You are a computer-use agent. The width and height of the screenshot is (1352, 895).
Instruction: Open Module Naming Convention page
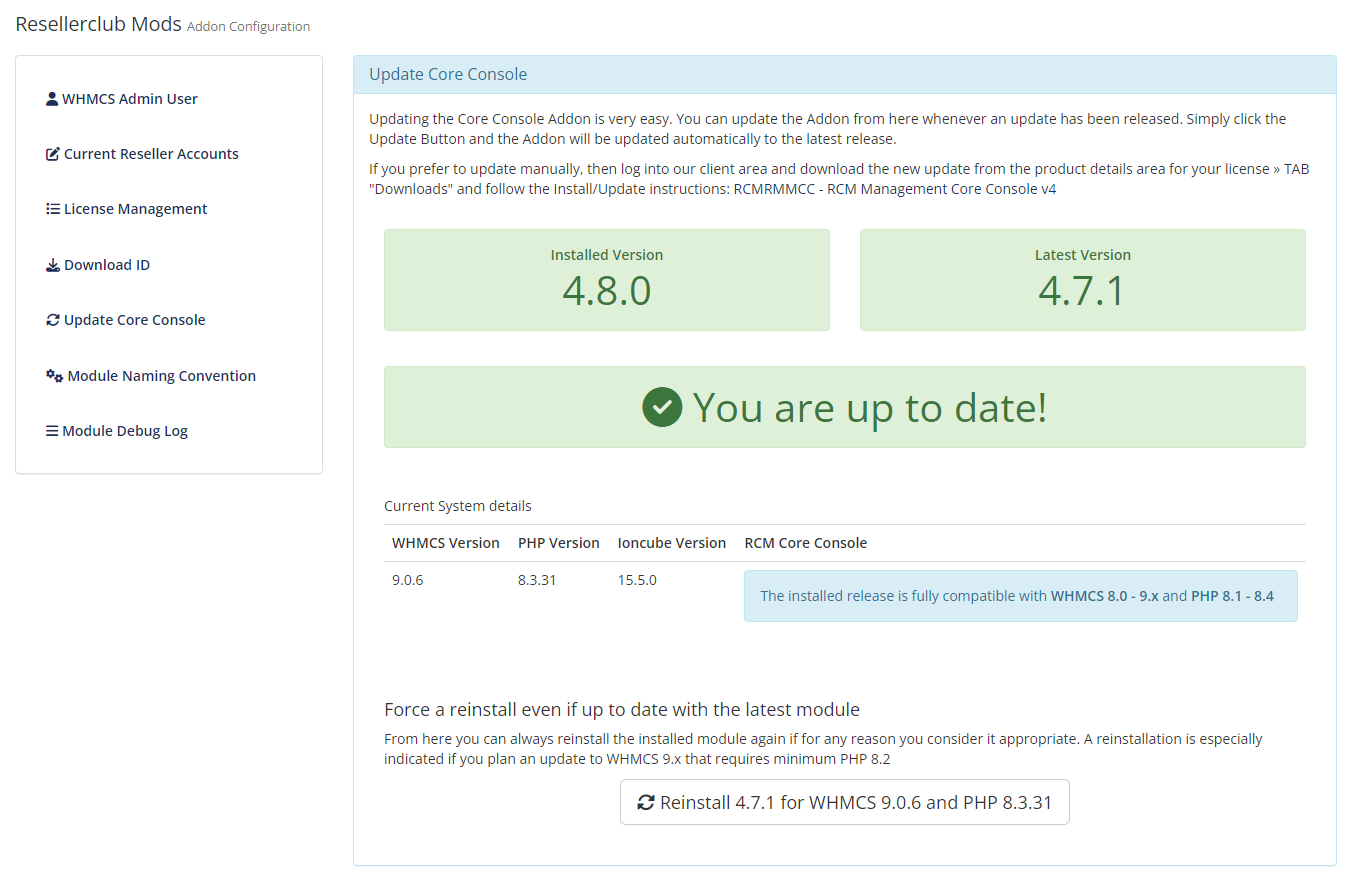pyautogui.click(x=151, y=376)
